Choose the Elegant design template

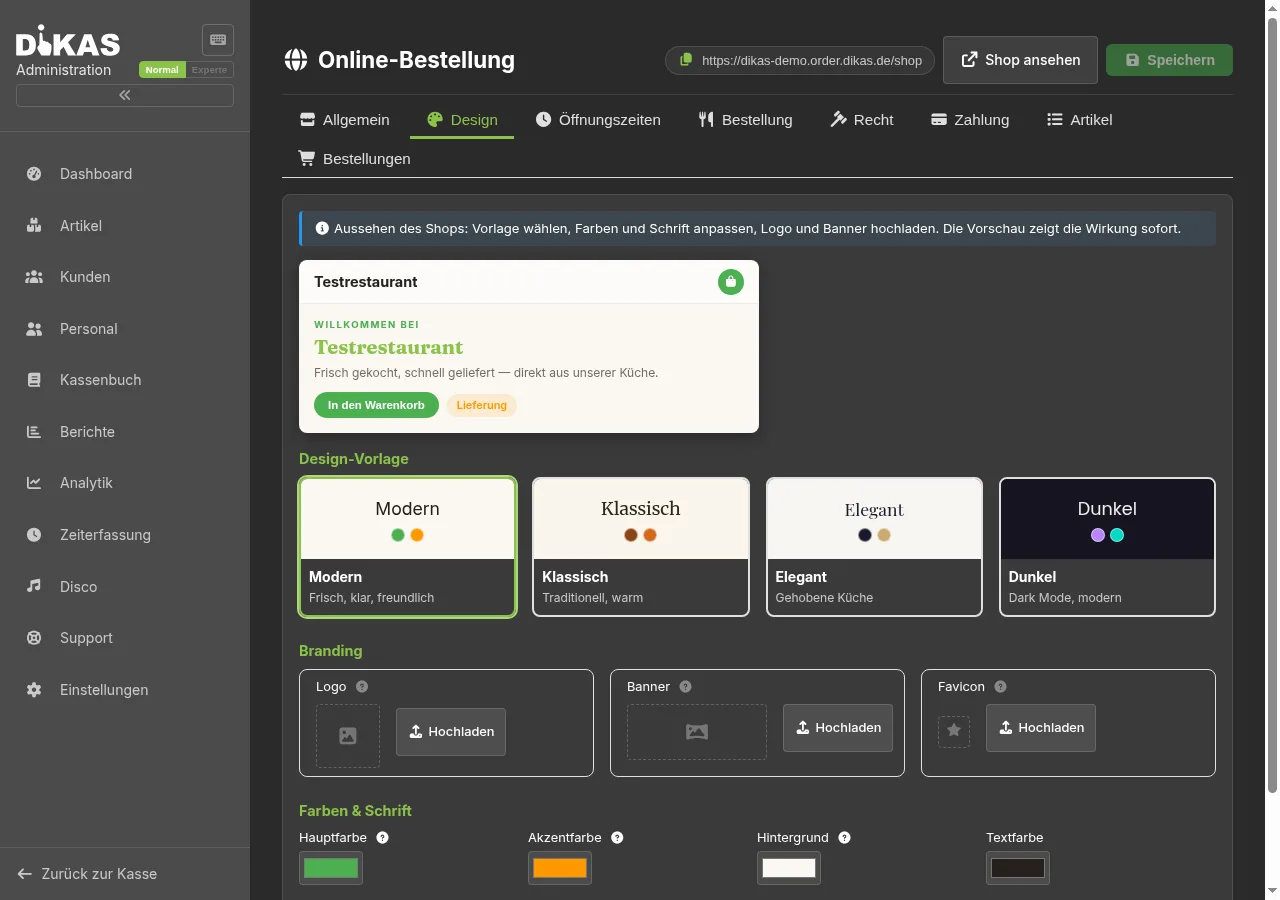[x=874, y=547]
